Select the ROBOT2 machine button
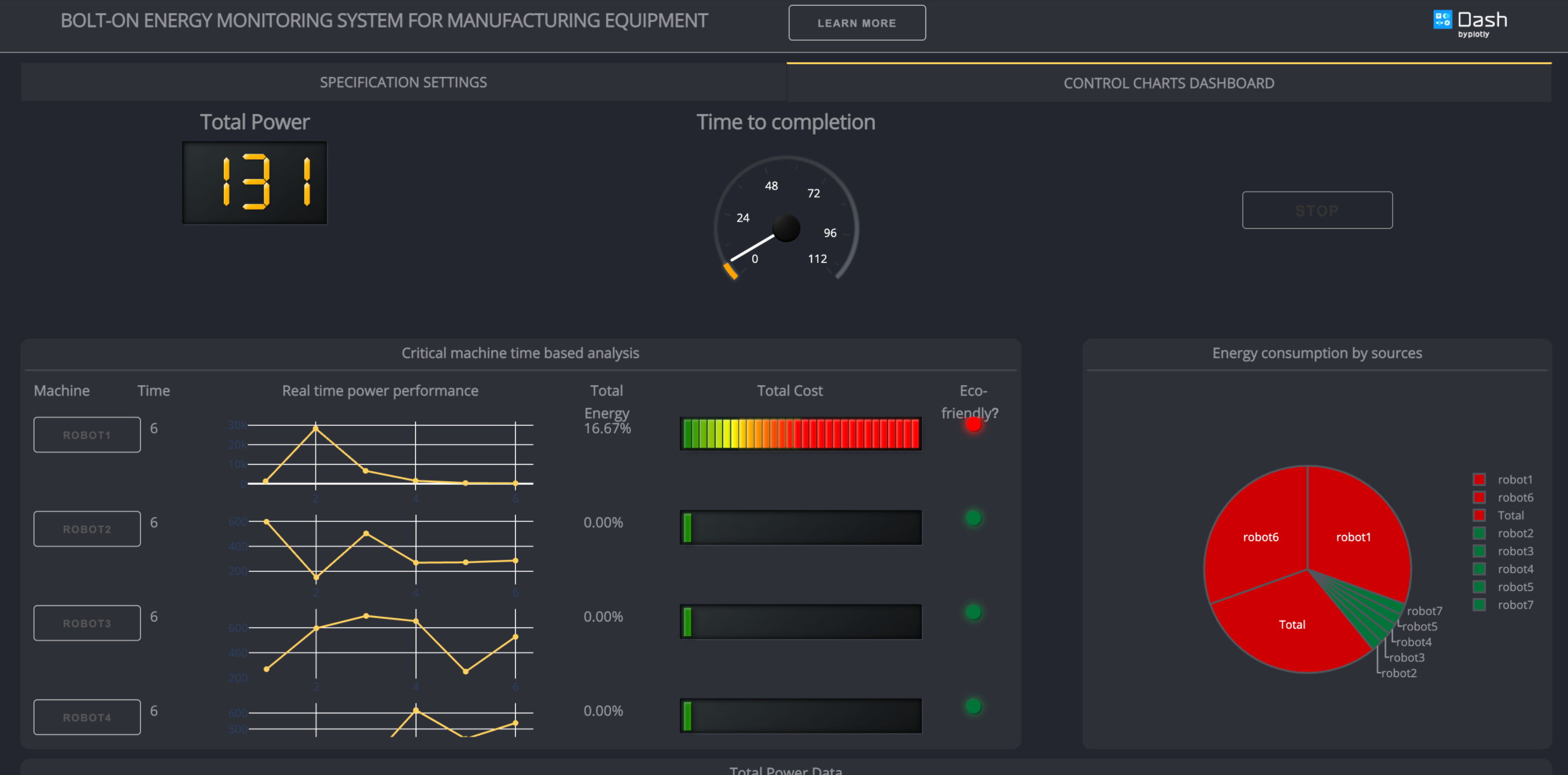 pos(87,529)
